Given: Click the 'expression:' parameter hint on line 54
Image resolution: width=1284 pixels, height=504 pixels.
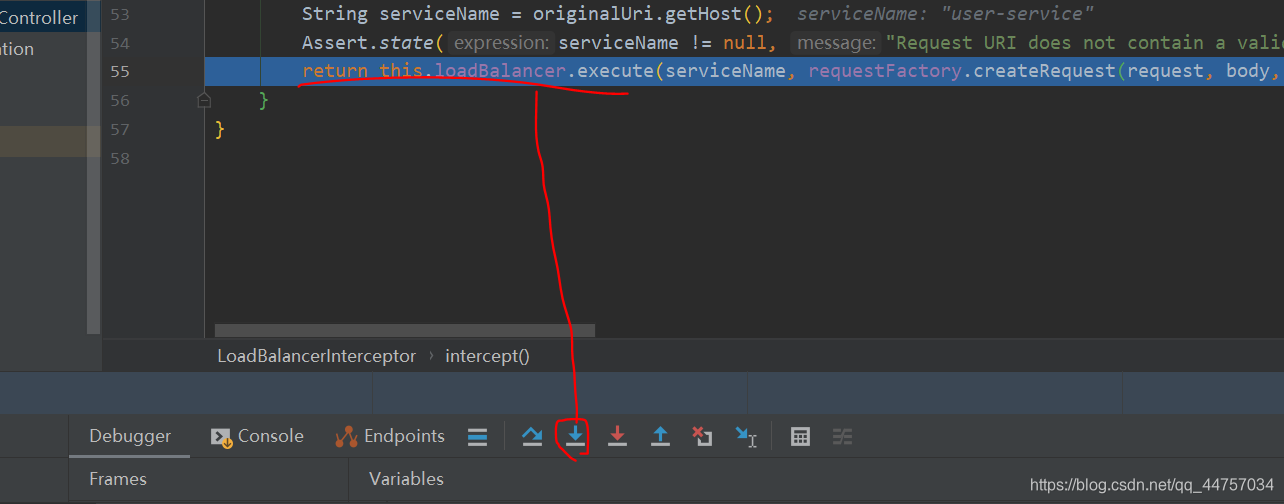Looking at the screenshot, I should (500, 43).
